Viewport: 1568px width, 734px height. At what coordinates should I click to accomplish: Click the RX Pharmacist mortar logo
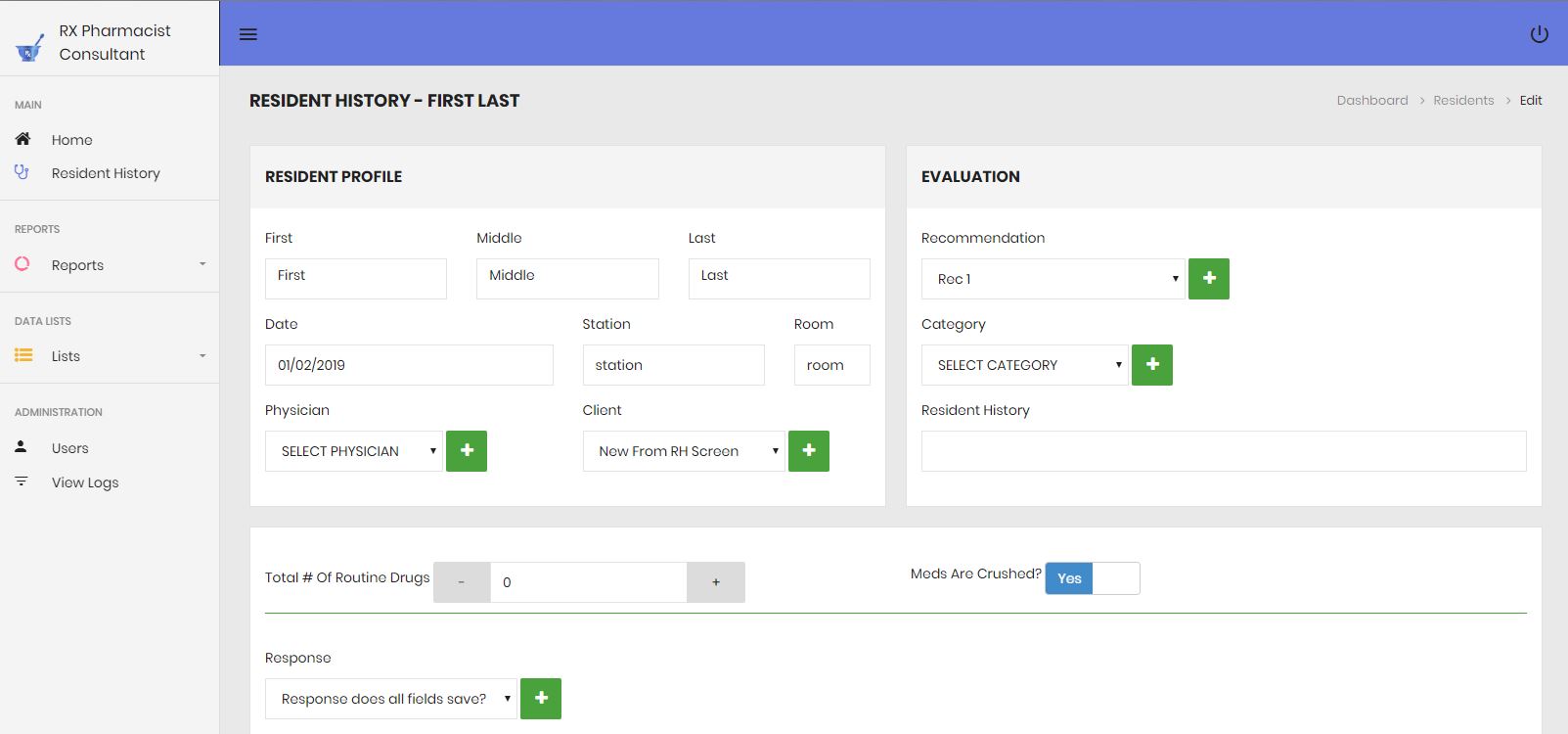click(x=29, y=47)
